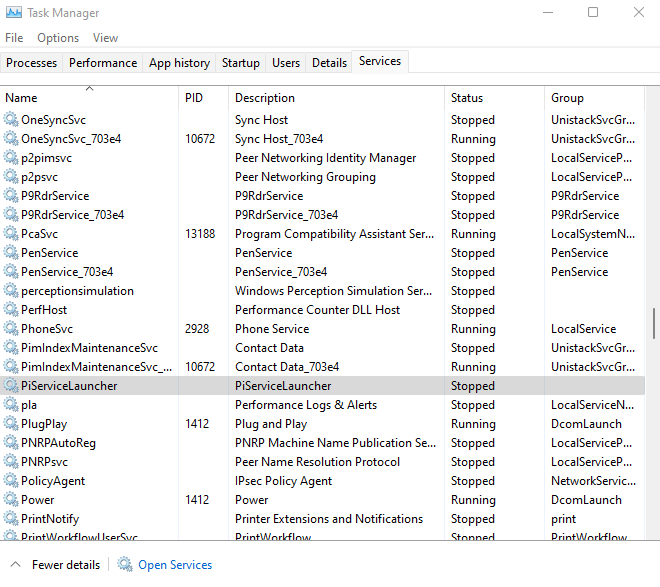This screenshot has height=587, width=660.
Task: Click the IPsec Policy Agent description
Action: 283,481
